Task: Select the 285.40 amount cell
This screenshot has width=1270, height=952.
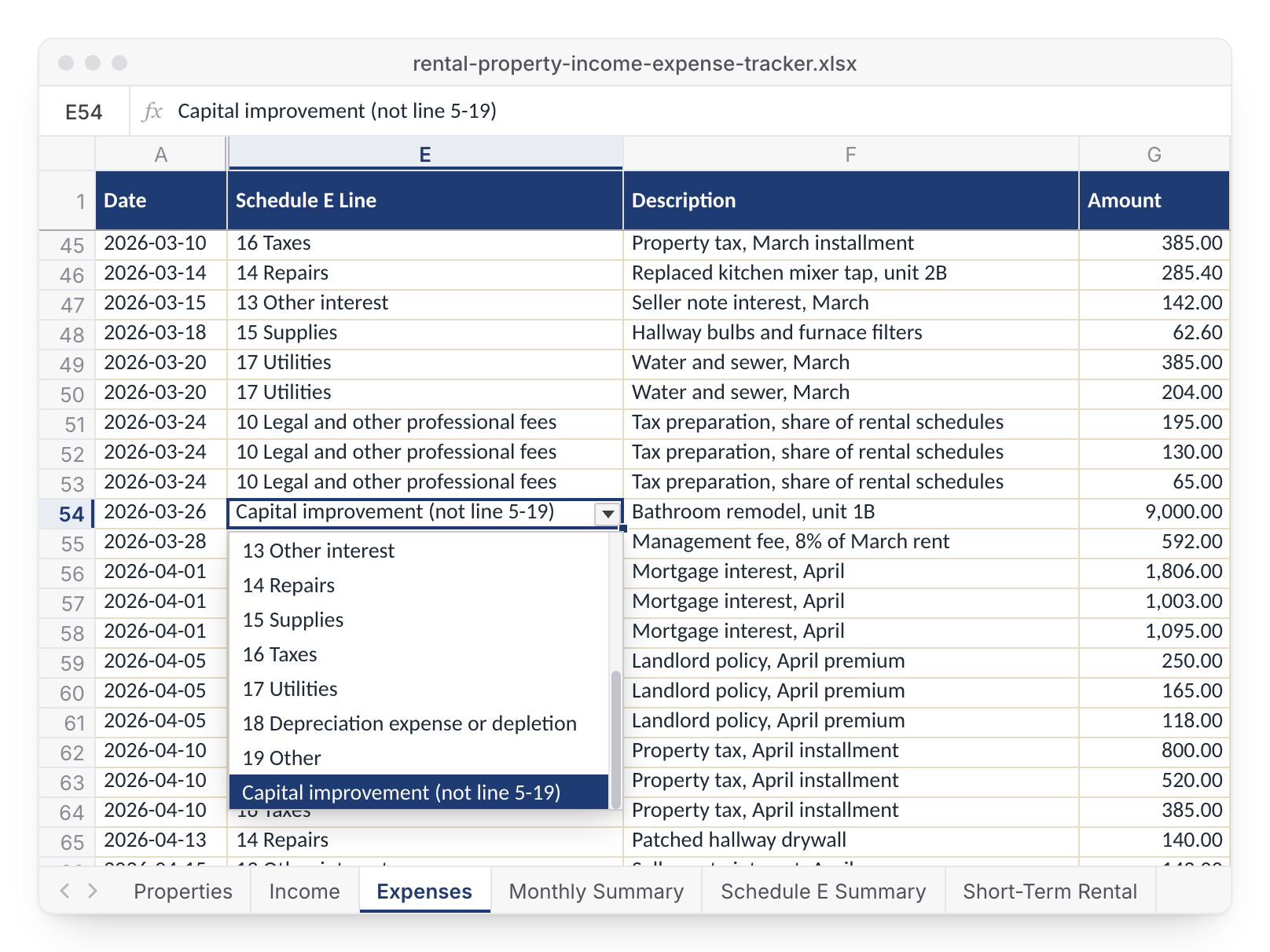Action: (x=1154, y=273)
